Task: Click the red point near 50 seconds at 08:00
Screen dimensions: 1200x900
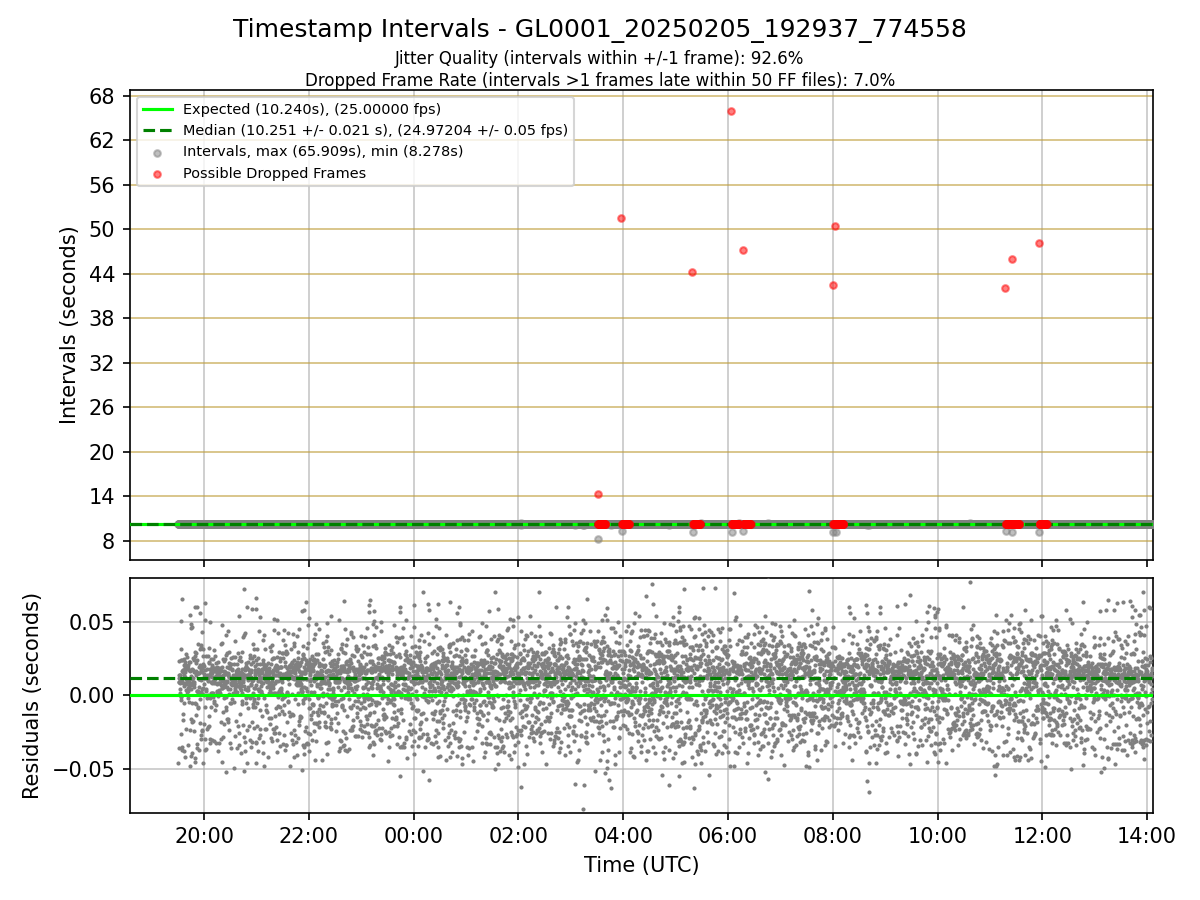Action: 835,226
